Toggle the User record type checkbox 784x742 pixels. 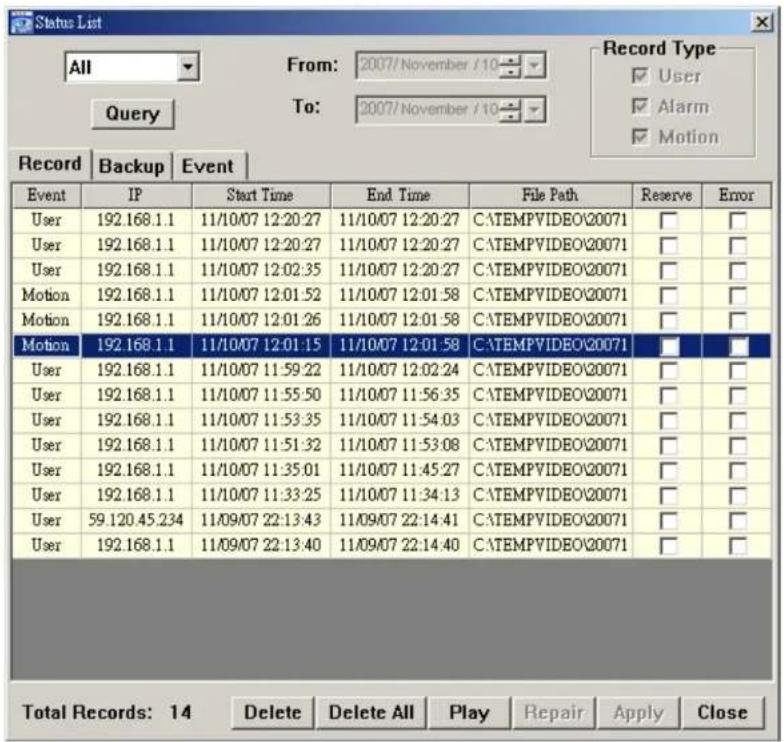coord(640,76)
